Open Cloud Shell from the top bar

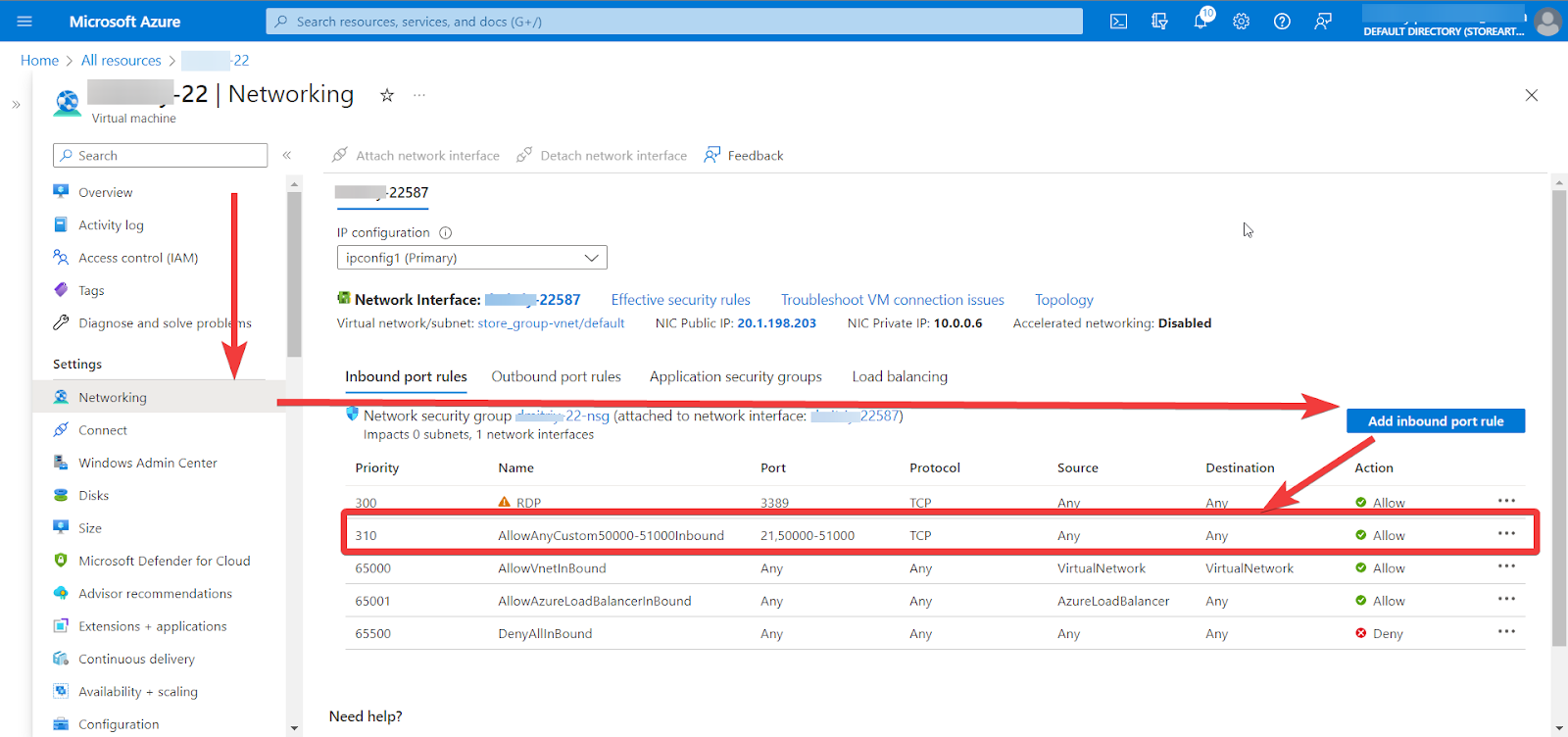pyautogui.click(x=1118, y=21)
